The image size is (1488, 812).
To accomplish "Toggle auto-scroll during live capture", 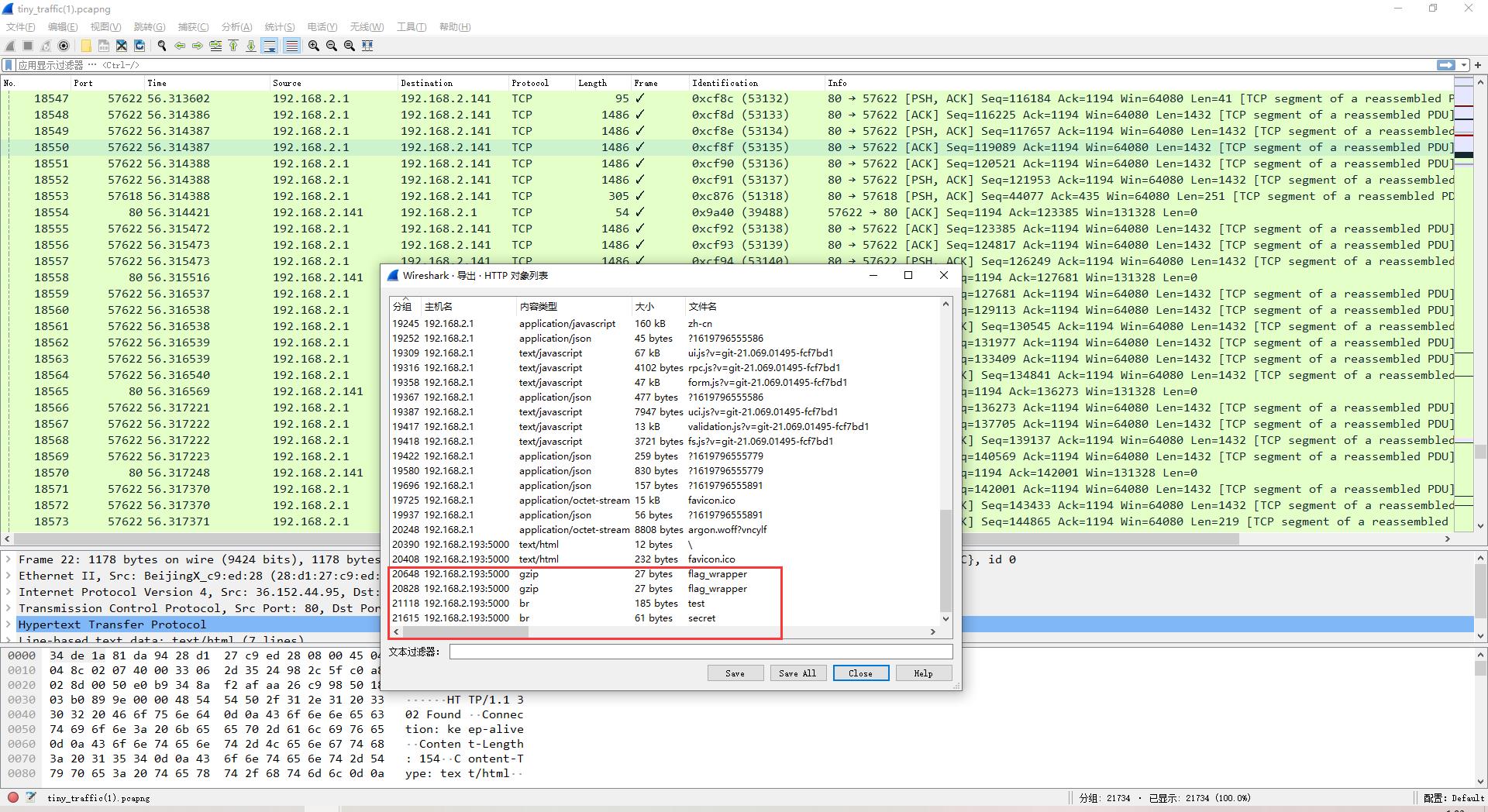I will tap(270, 46).
